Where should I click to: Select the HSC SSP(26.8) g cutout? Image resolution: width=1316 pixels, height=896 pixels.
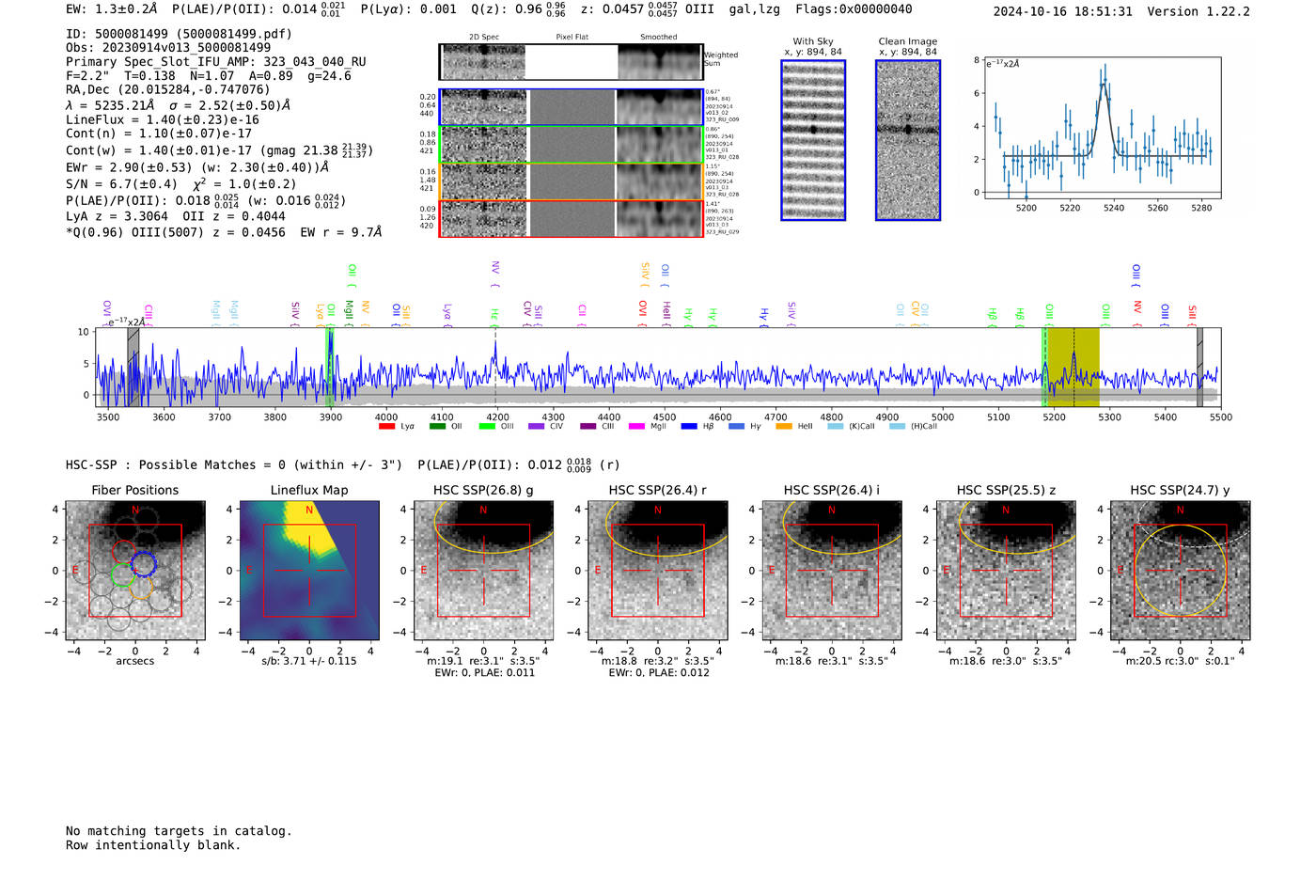pyautogui.click(x=483, y=570)
